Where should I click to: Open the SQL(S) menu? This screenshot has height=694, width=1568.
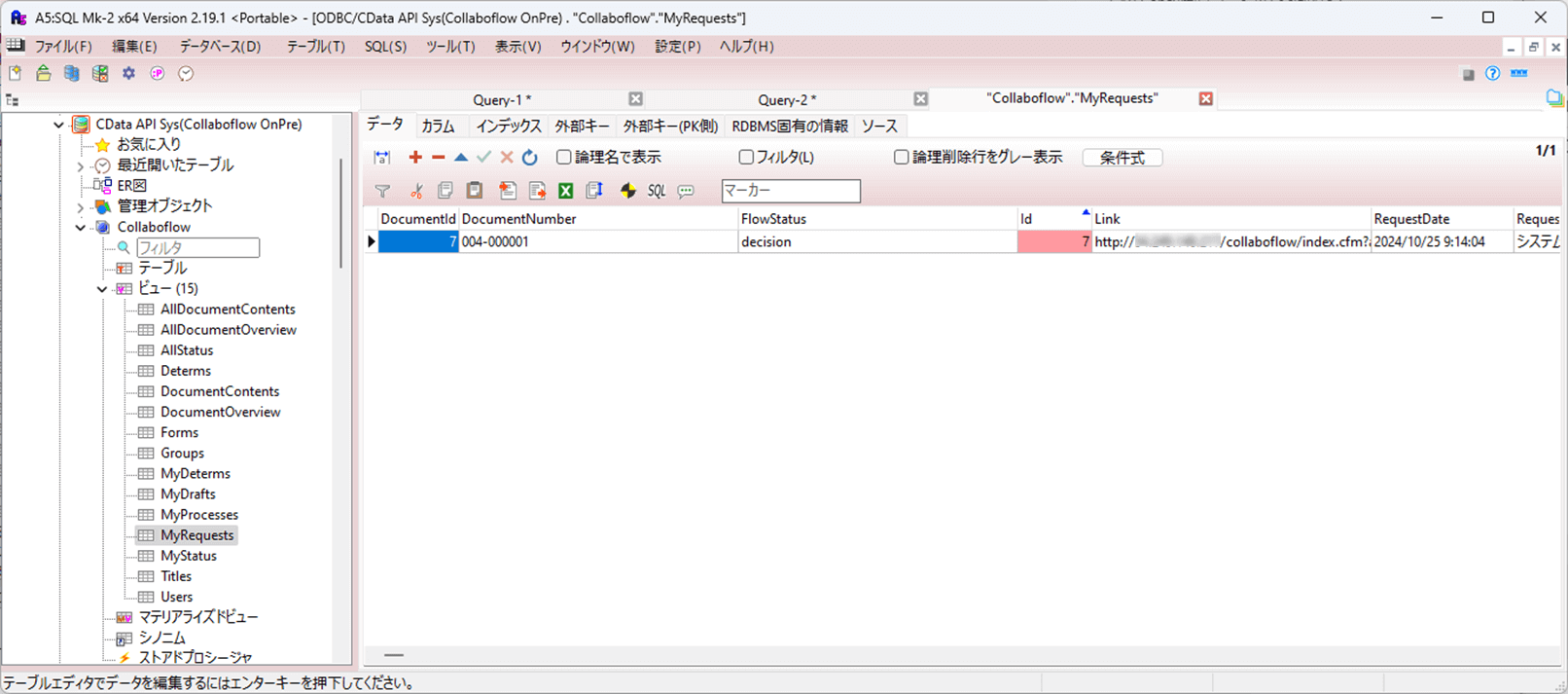pyautogui.click(x=385, y=47)
